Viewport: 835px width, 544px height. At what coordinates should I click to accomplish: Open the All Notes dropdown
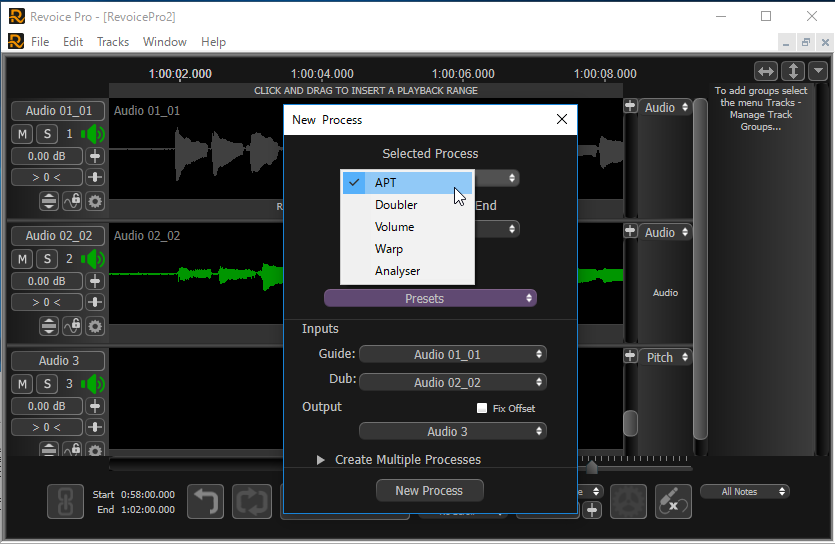coord(744,491)
